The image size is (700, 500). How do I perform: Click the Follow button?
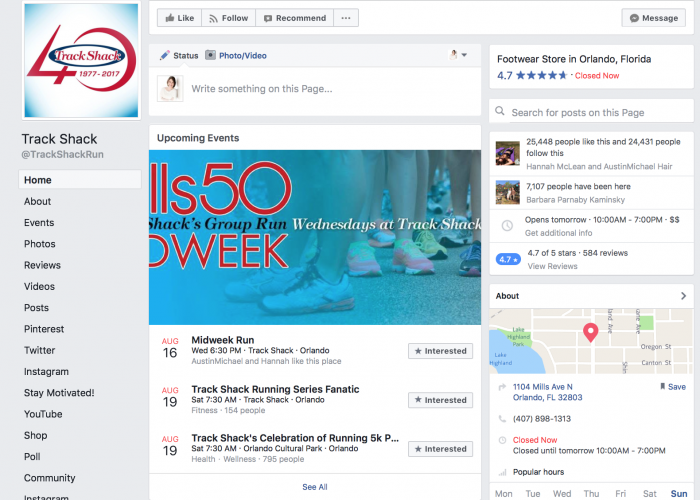[229, 18]
